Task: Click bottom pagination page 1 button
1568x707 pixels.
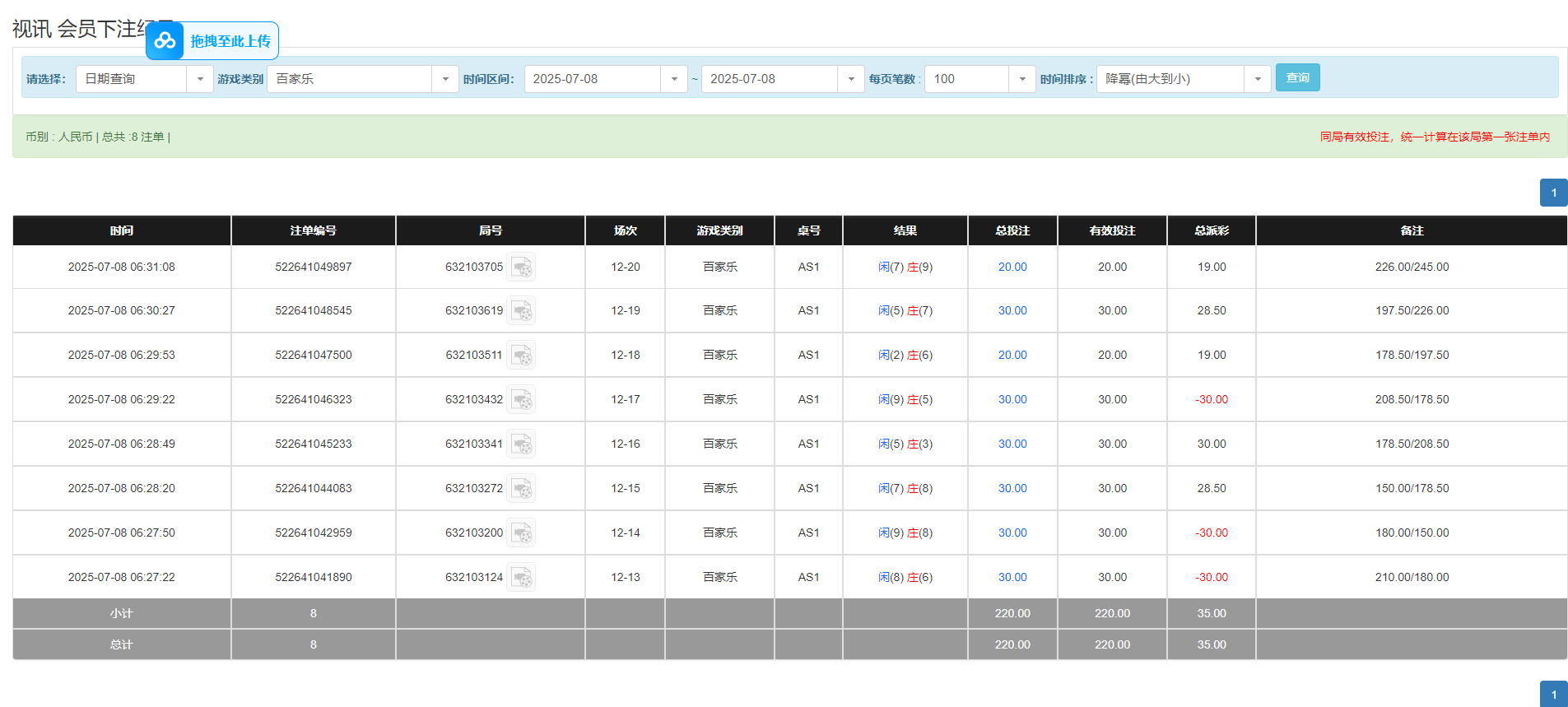Action: point(1553,695)
